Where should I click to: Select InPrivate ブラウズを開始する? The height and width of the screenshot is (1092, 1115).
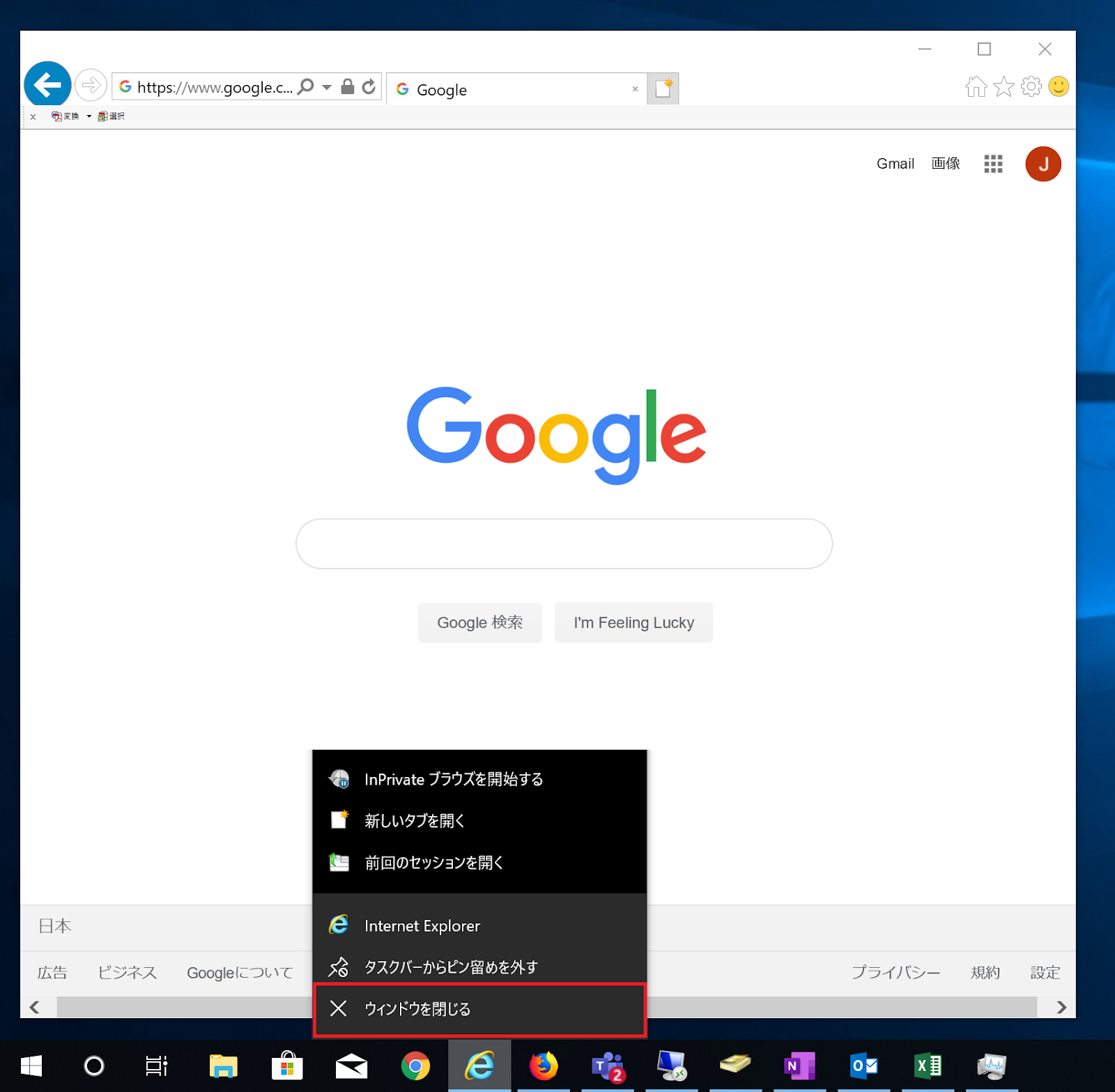click(x=479, y=779)
